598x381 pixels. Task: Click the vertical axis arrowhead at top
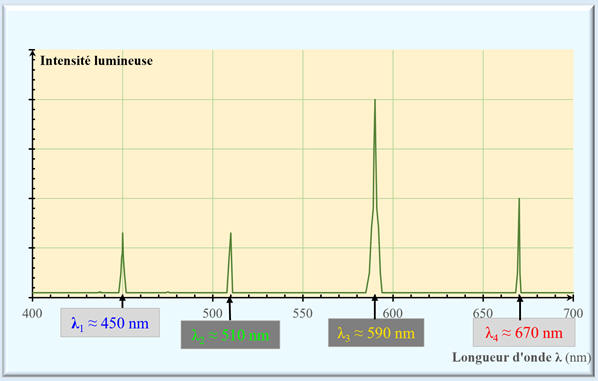pyautogui.click(x=33, y=53)
